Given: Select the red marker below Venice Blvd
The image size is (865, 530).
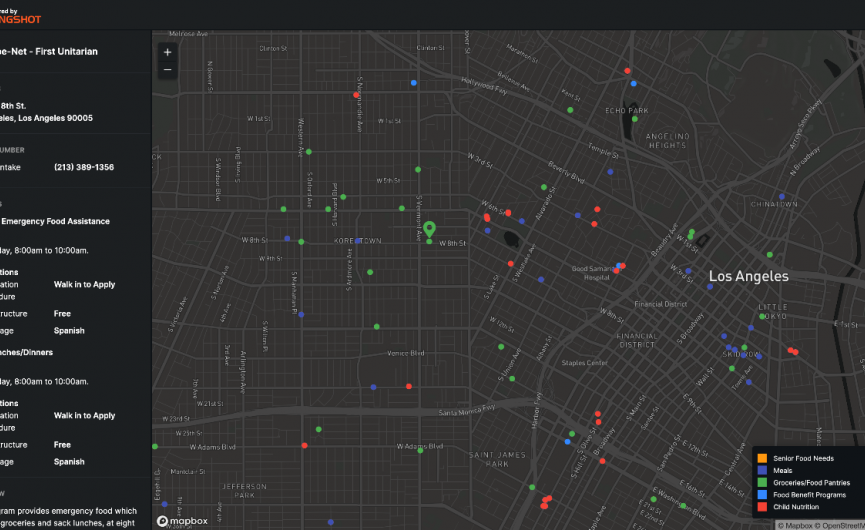Looking at the screenshot, I should 409,387.
